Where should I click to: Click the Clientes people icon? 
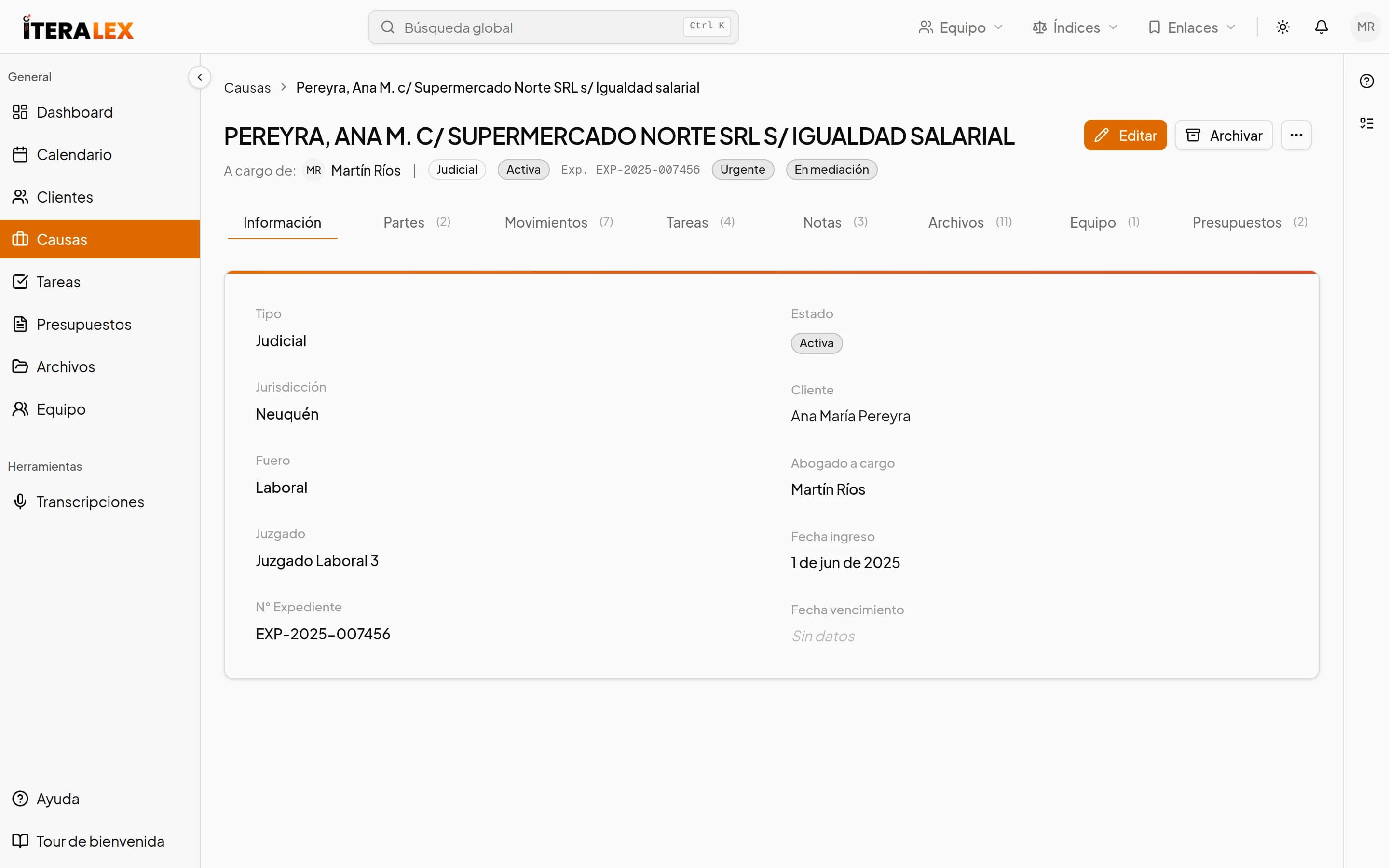click(x=20, y=197)
